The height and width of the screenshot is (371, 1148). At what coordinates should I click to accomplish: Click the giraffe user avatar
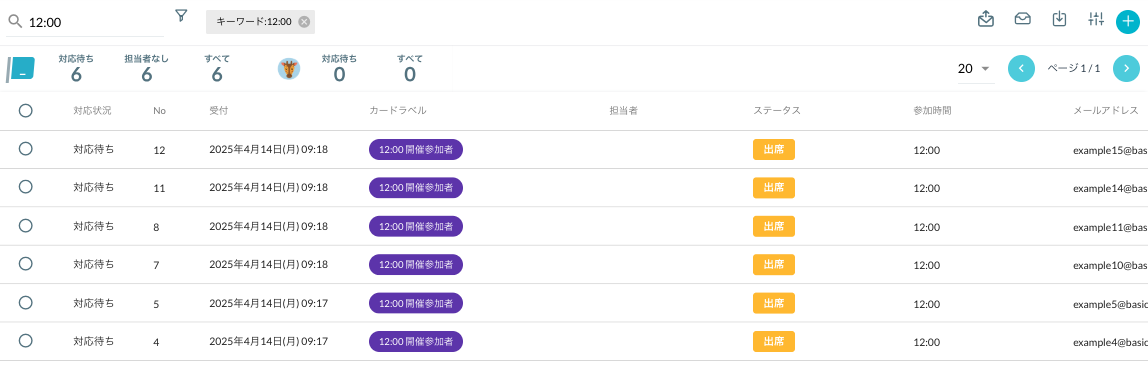[288, 70]
